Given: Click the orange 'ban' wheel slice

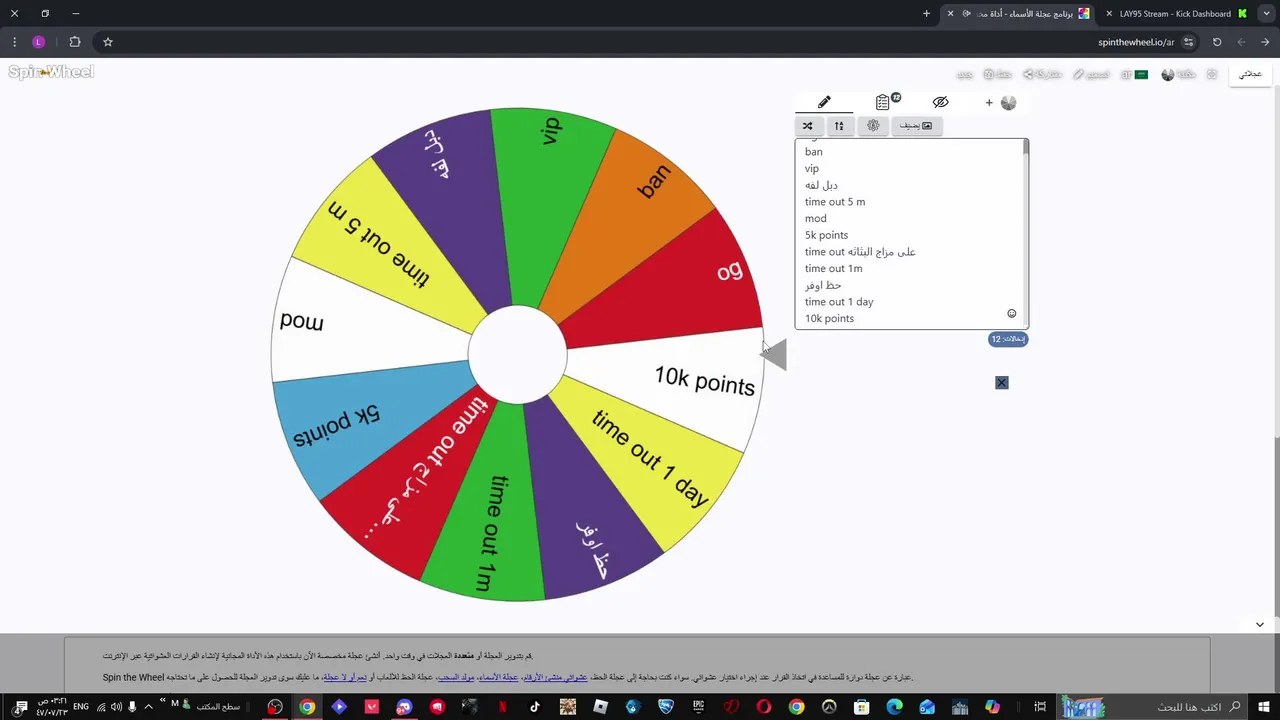Looking at the screenshot, I should click(x=640, y=215).
